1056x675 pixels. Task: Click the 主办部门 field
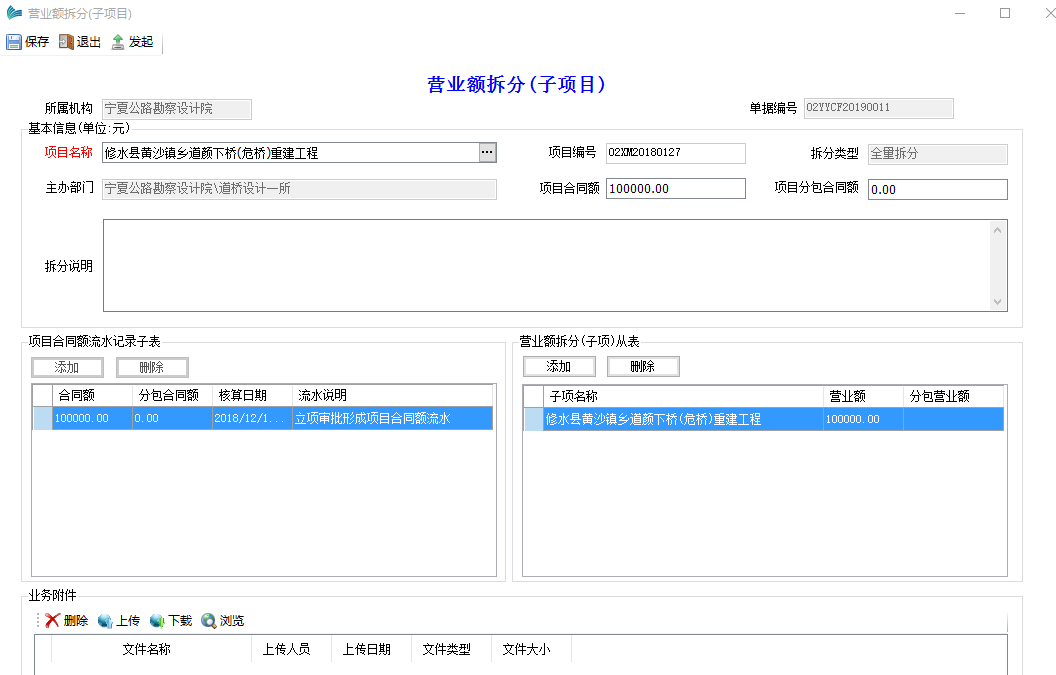[299, 189]
